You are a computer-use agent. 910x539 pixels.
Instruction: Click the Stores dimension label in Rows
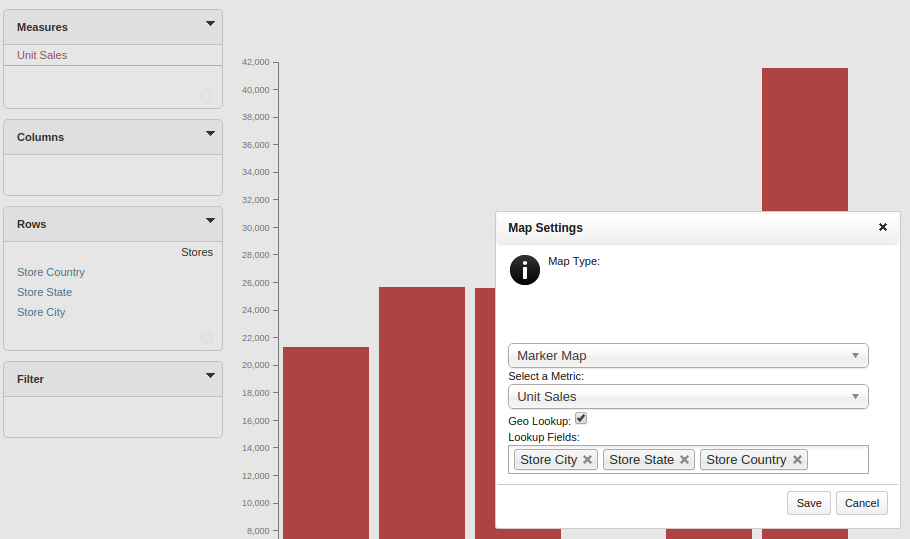[x=197, y=252]
